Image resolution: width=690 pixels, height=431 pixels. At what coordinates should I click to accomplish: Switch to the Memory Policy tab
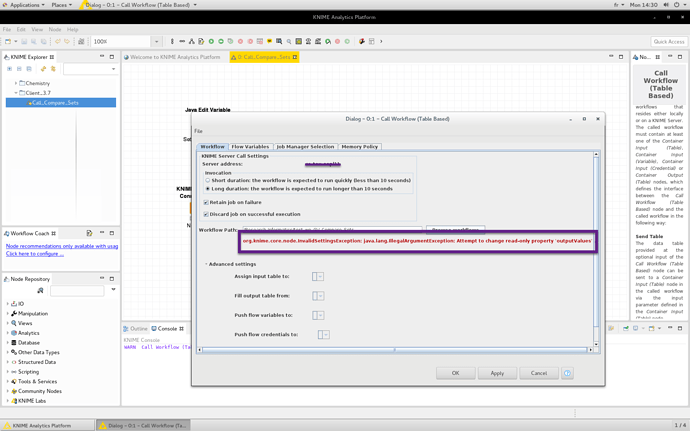click(x=360, y=147)
